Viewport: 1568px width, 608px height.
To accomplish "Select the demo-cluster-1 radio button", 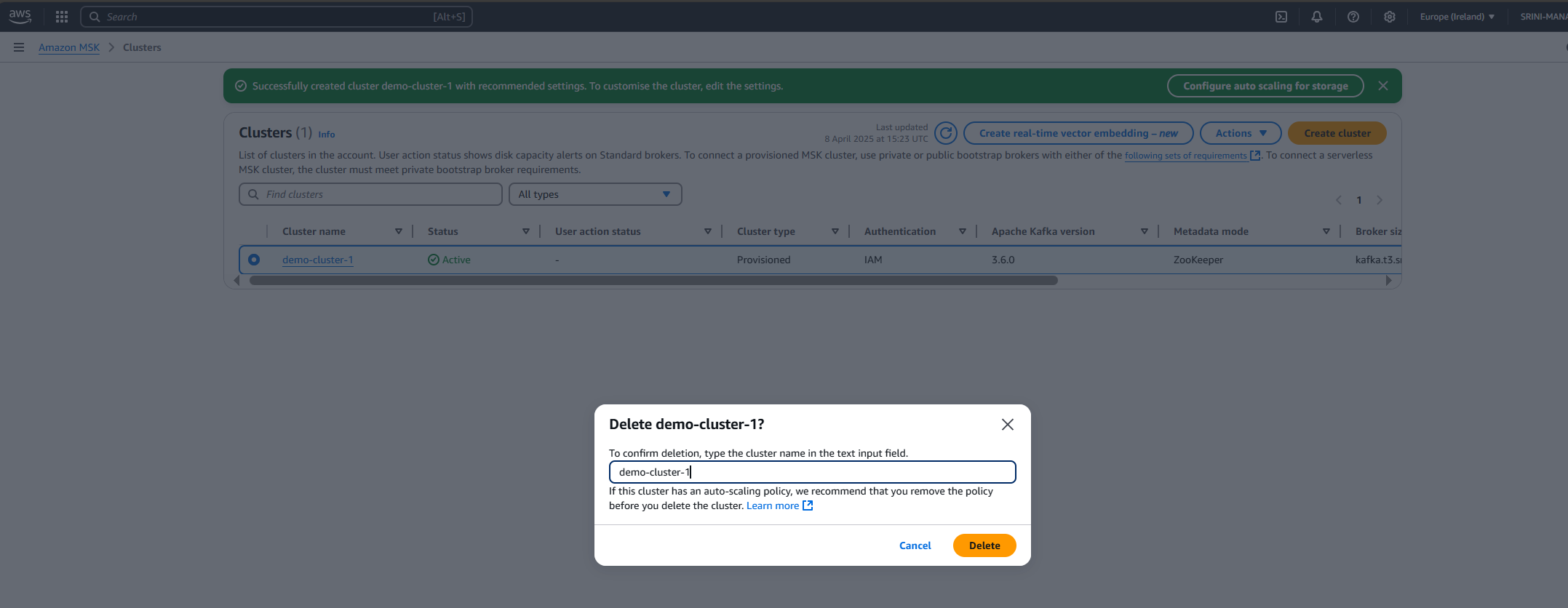I will tap(254, 260).
